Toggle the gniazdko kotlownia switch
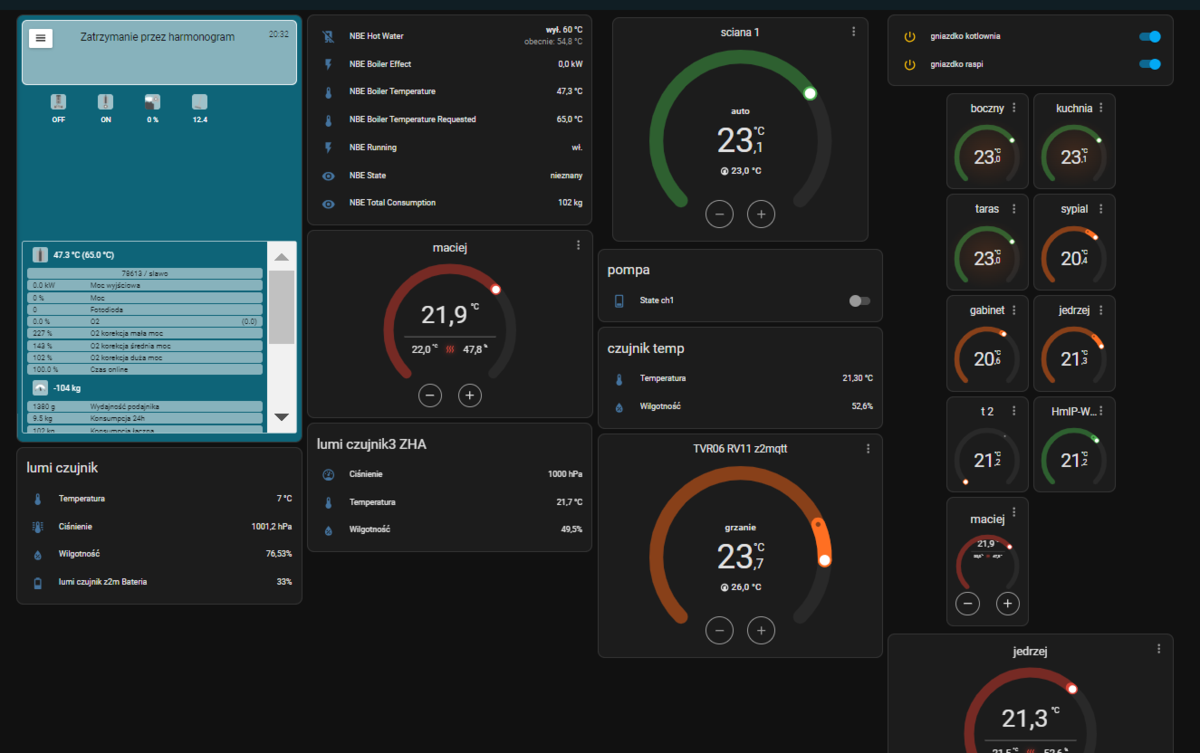The width and height of the screenshot is (1200, 753). 1149,37
